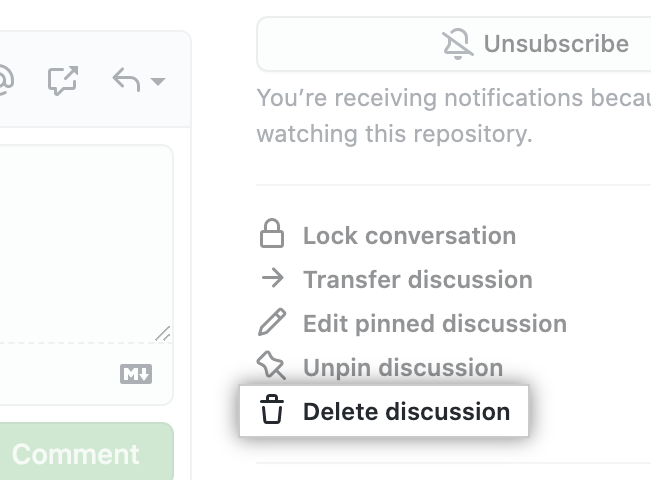Click the pencil edit icon

[272, 322]
